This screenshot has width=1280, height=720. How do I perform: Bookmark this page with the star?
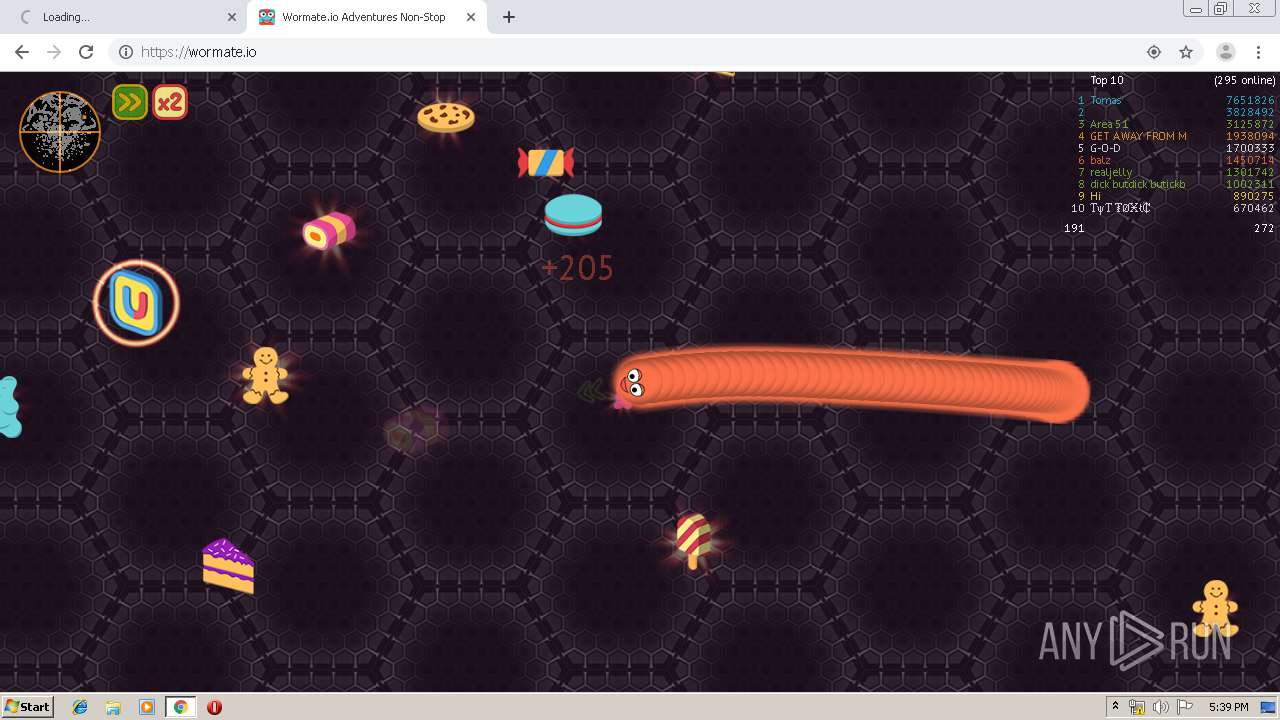pyautogui.click(x=1186, y=52)
